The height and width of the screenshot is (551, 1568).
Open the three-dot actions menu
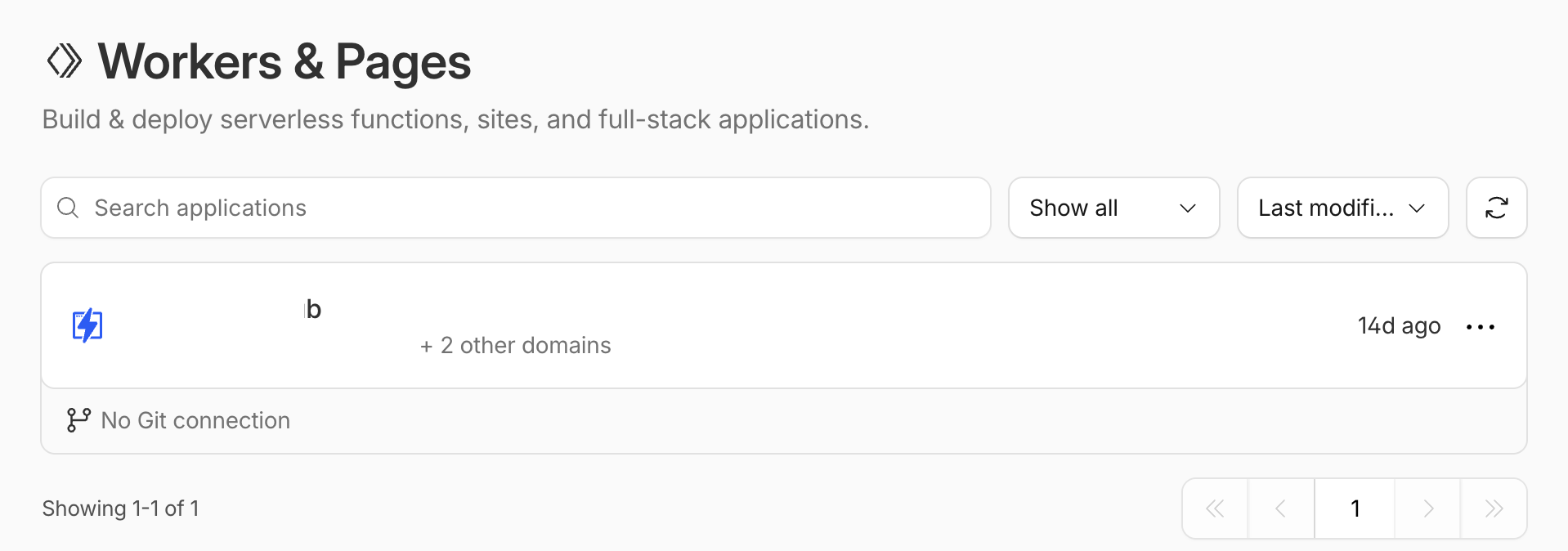pos(1480,327)
